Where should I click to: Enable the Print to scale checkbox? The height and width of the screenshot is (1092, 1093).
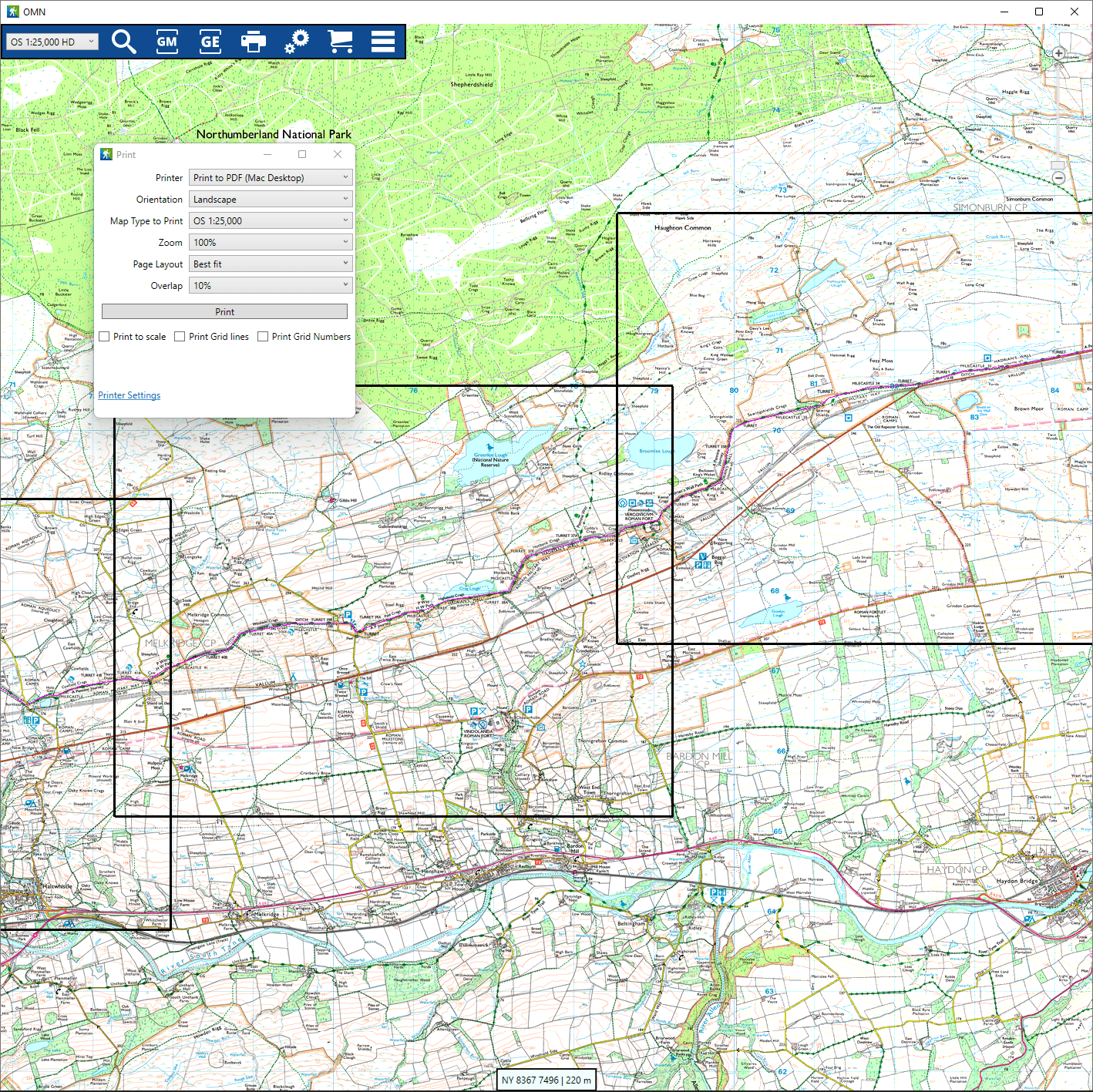(105, 337)
